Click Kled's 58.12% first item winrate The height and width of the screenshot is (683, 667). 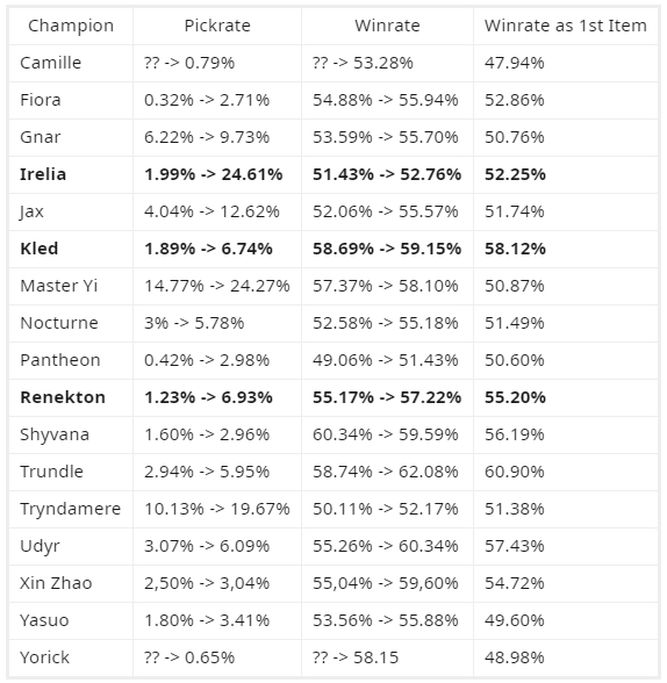(x=515, y=248)
